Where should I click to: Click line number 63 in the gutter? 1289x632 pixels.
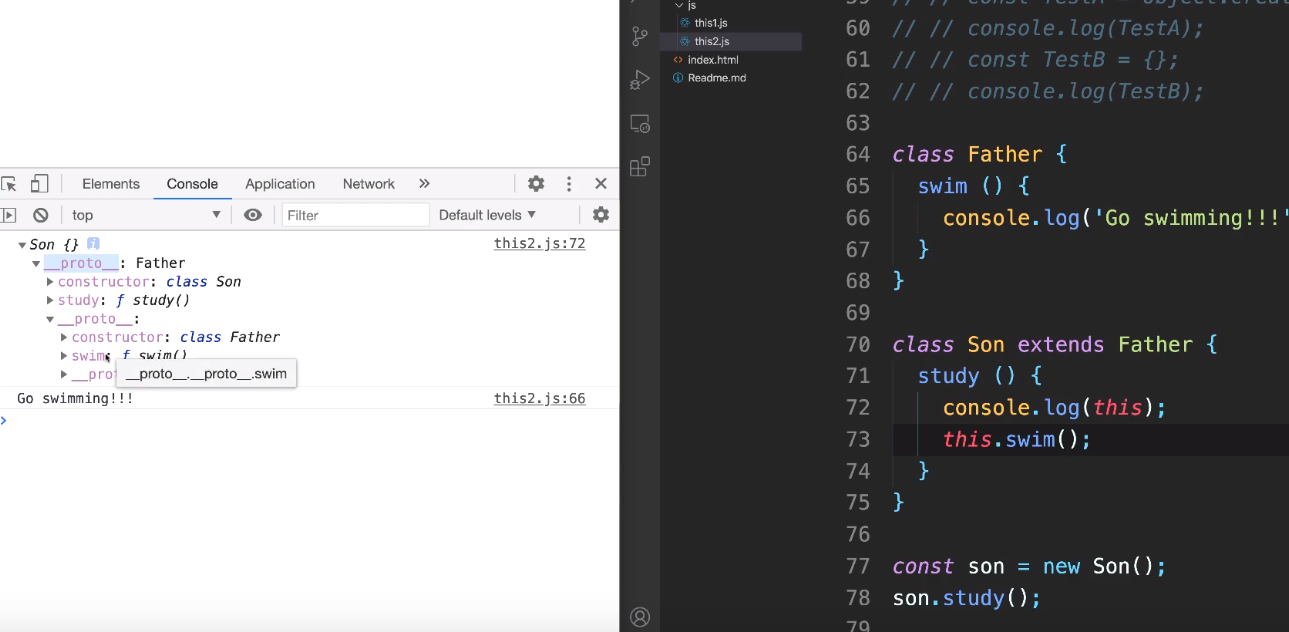(x=858, y=123)
